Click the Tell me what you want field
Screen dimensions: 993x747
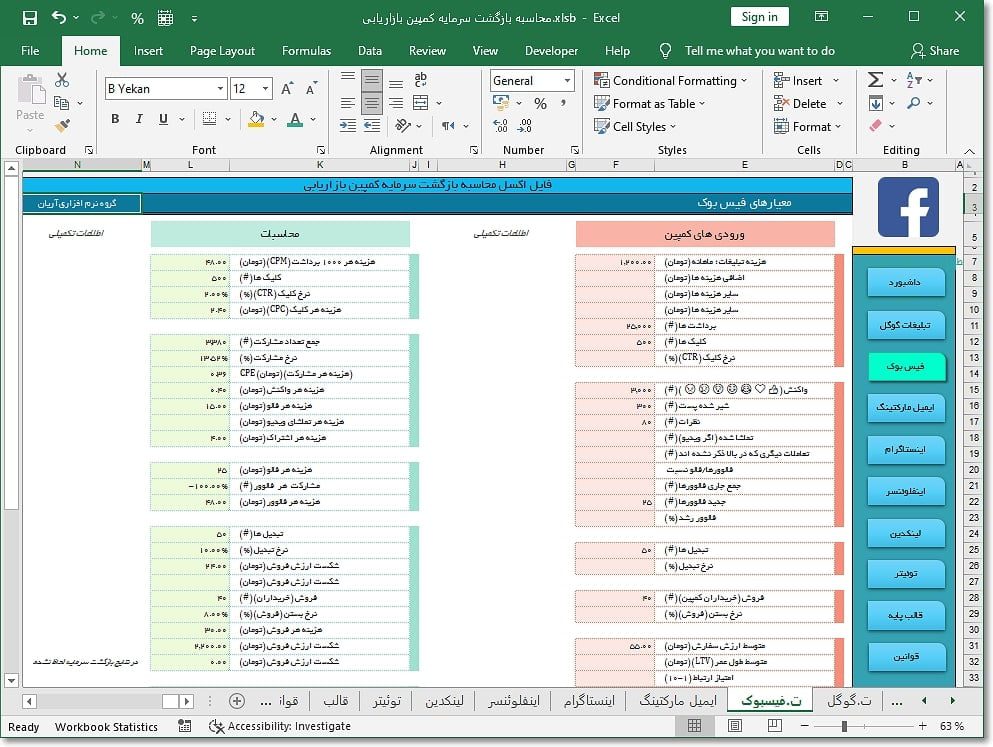759,51
